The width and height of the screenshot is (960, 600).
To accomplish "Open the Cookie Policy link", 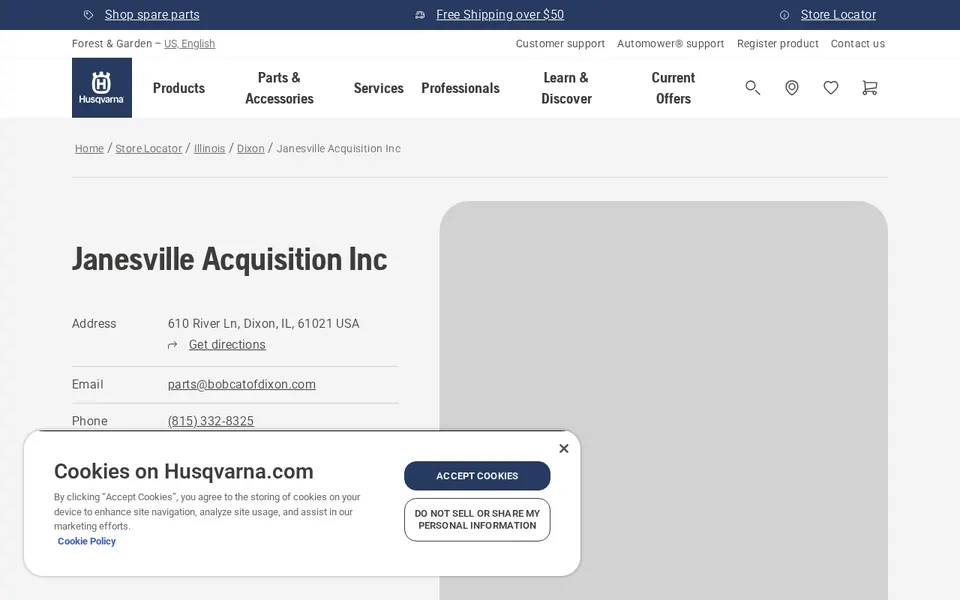I will tap(86, 541).
